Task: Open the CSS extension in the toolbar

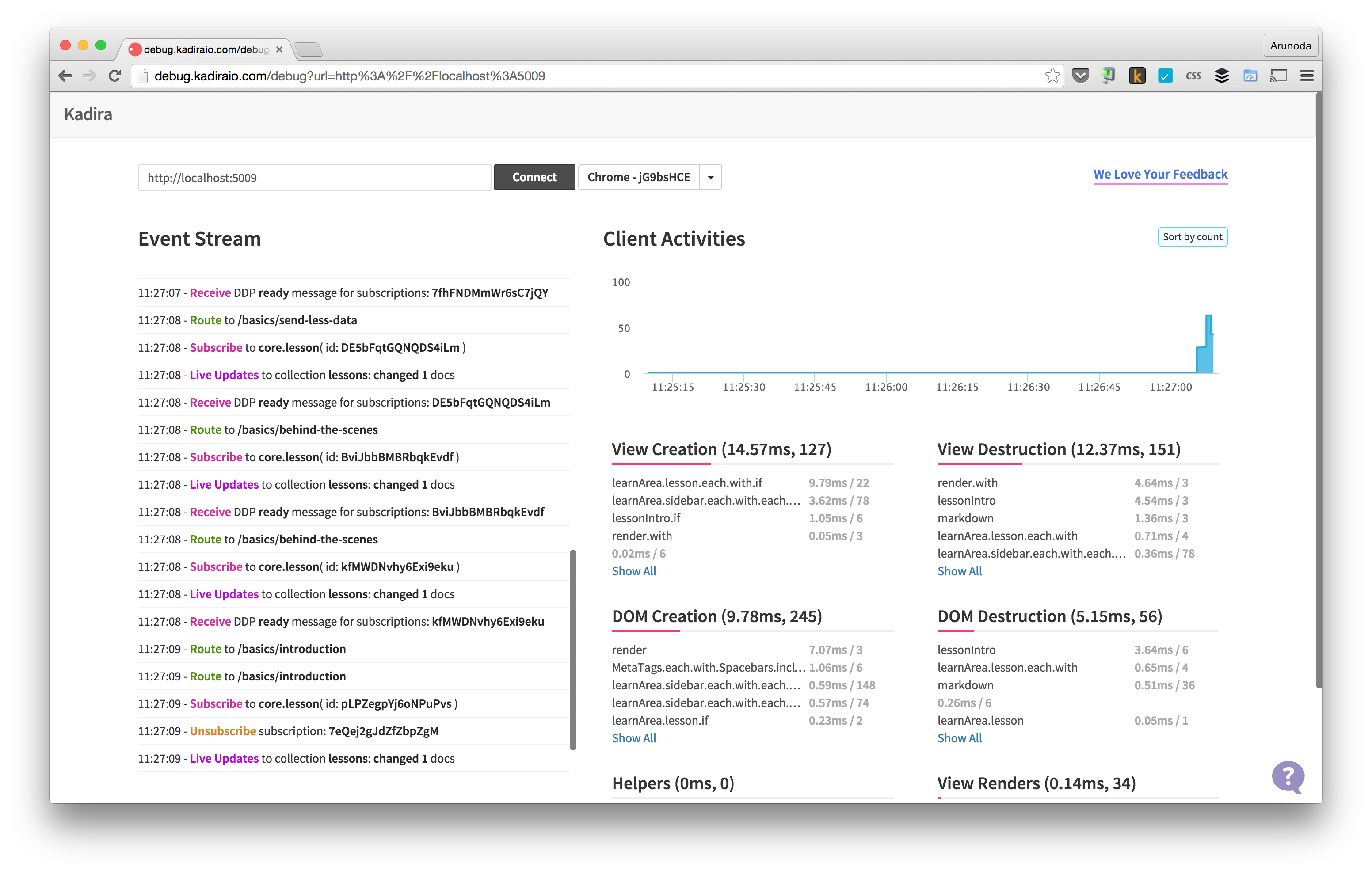Action: pos(1193,75)
